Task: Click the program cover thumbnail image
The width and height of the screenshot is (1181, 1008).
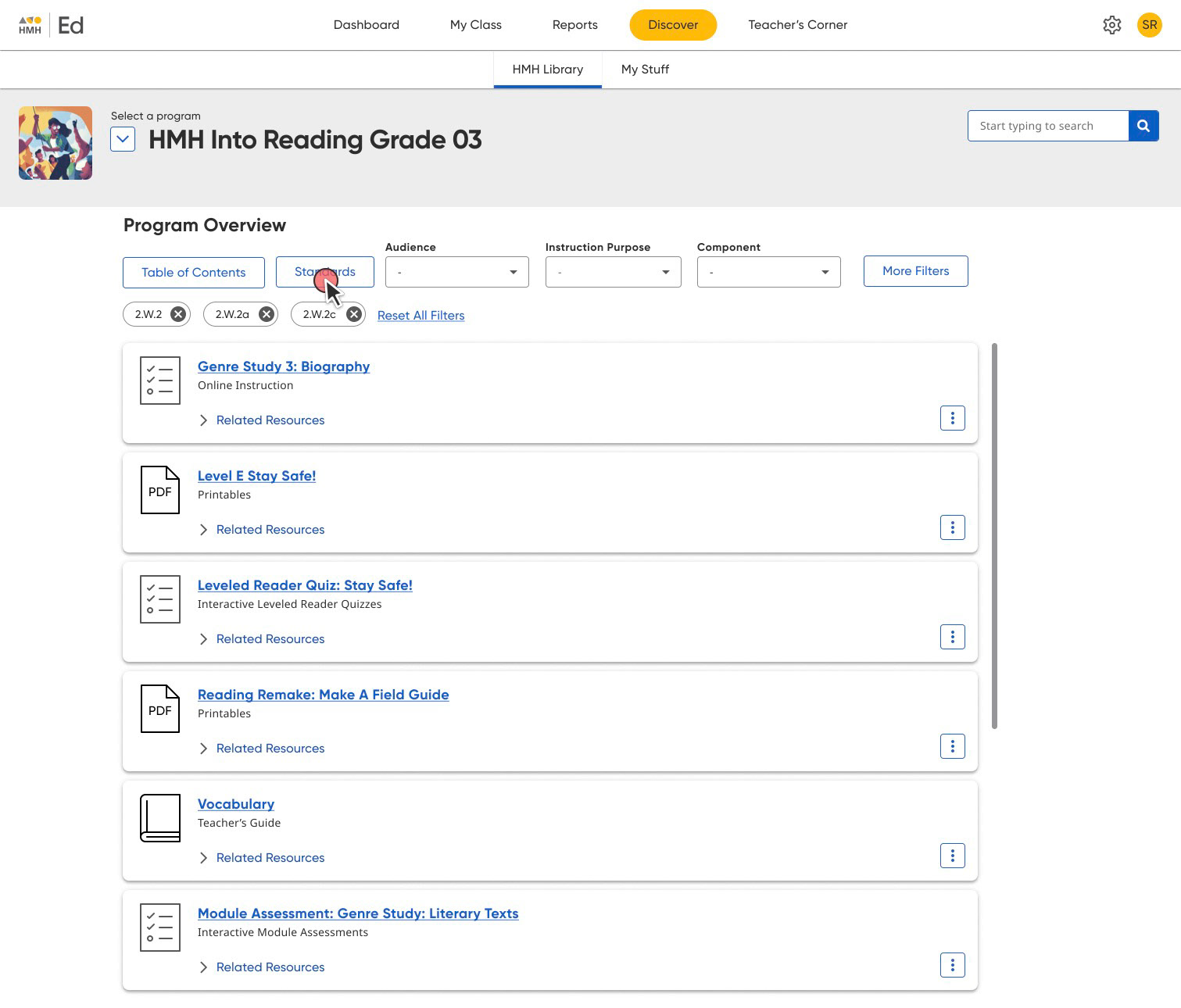Action: pyautogui.click(x=55, y=143)
